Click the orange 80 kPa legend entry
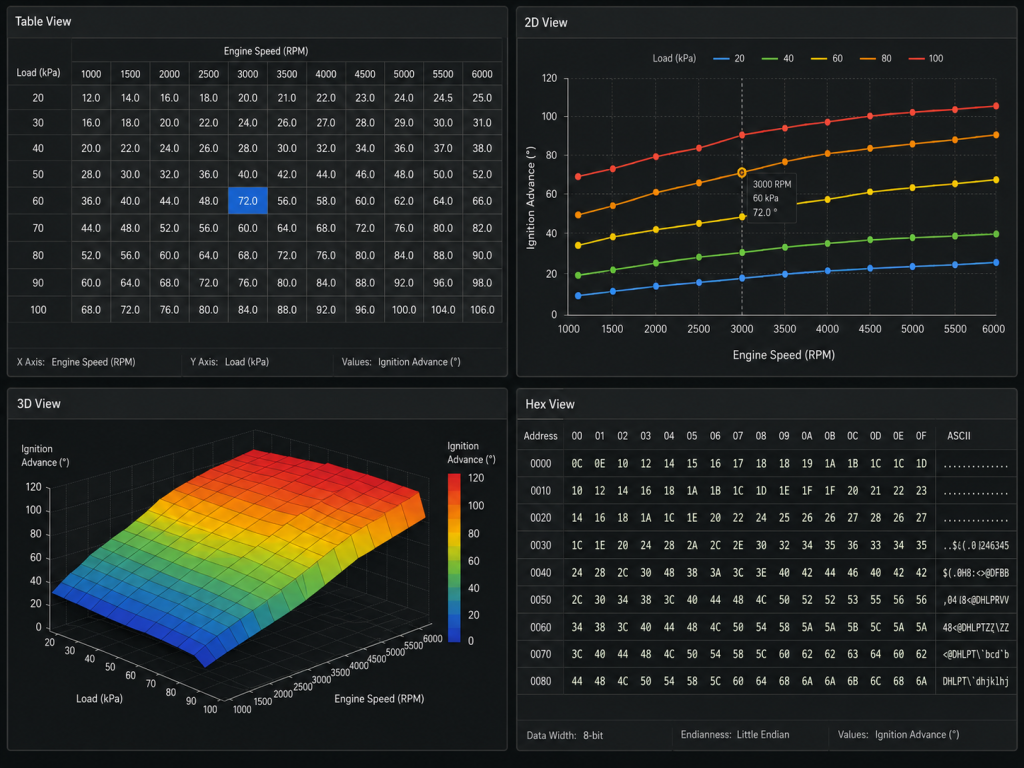The image size is (1024, 768). 876,58
